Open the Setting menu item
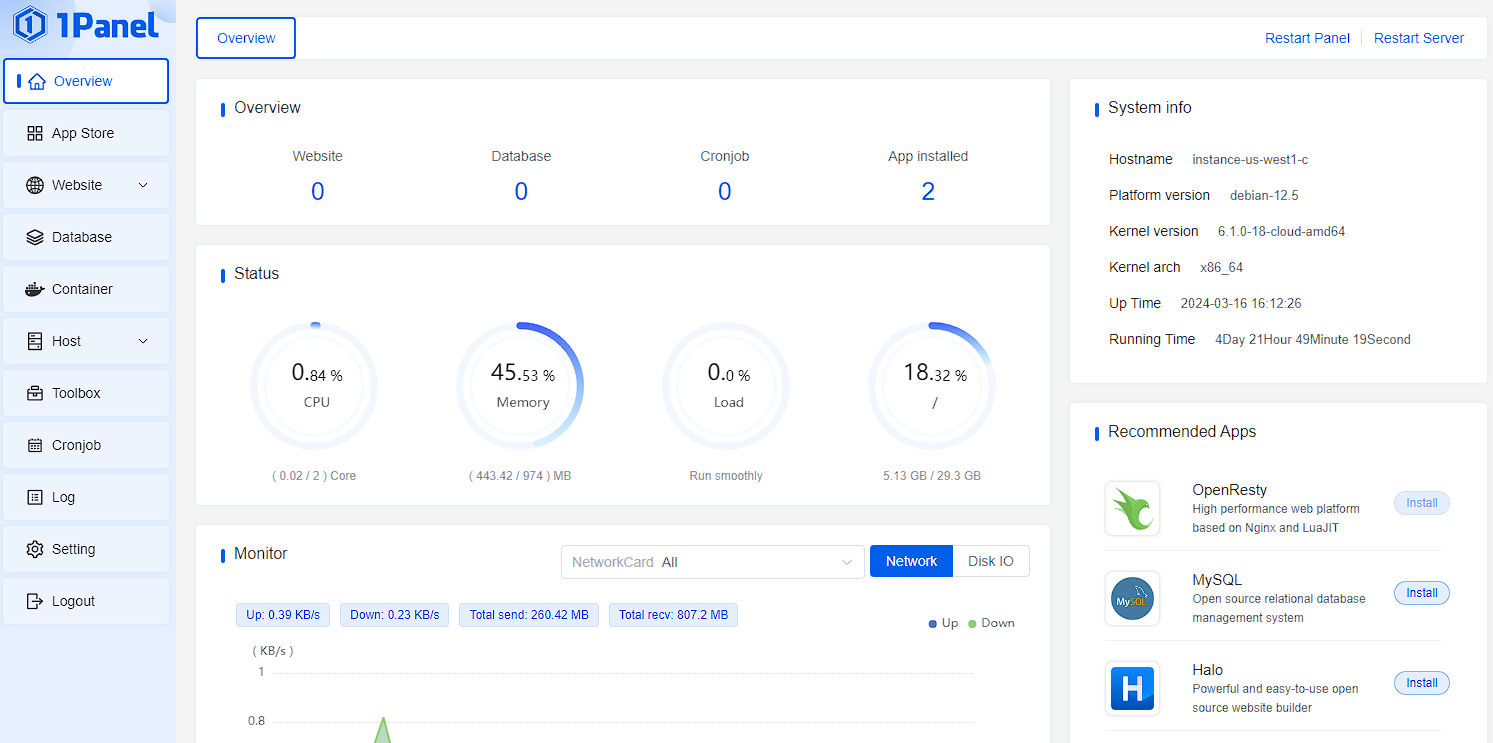Image resolution: width=1493 pixels, height=743 pixels. click(x=86, y=549)
